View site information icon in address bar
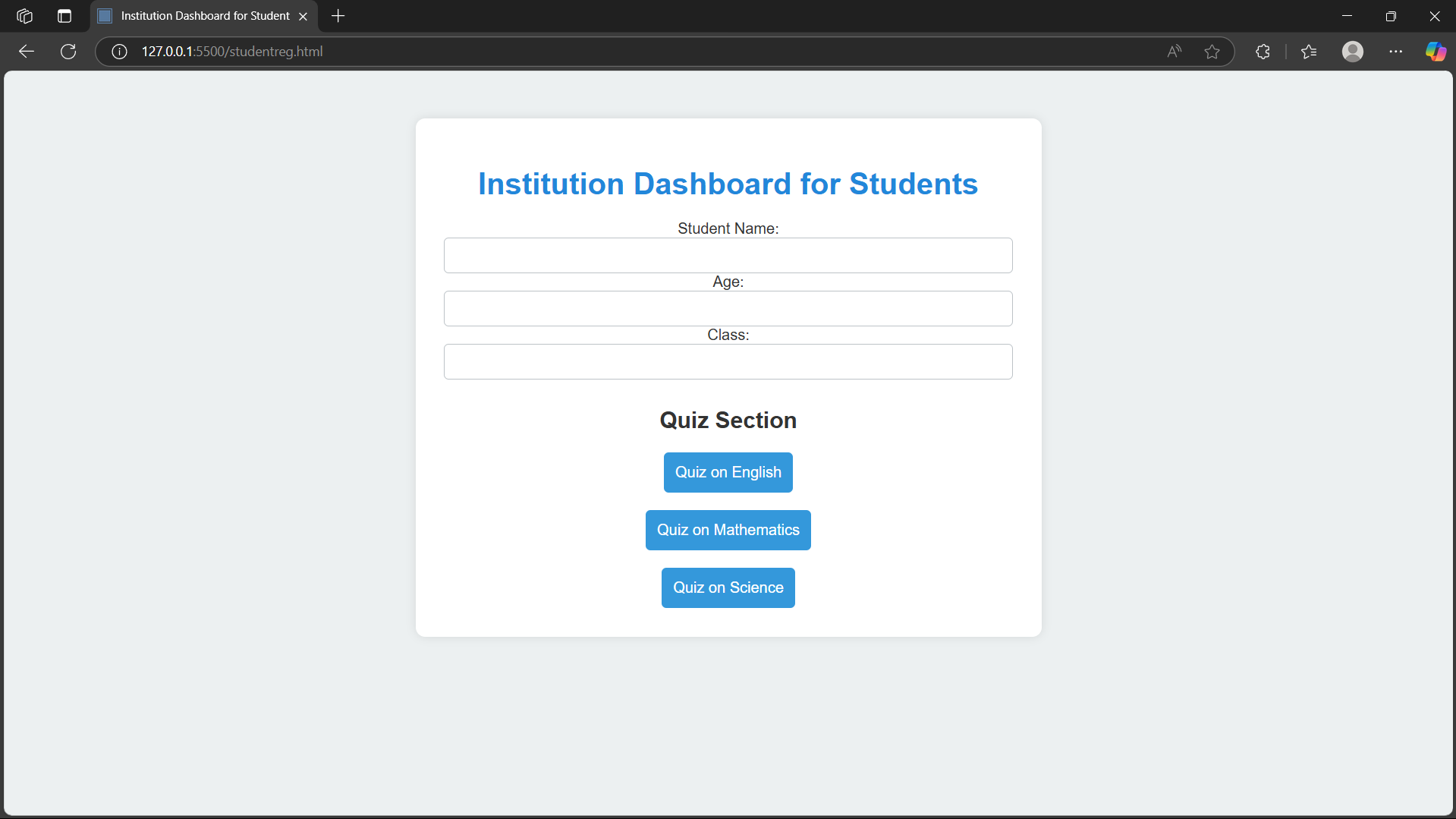This screenshot has width=1456, height=819. [x=119, y=52]
